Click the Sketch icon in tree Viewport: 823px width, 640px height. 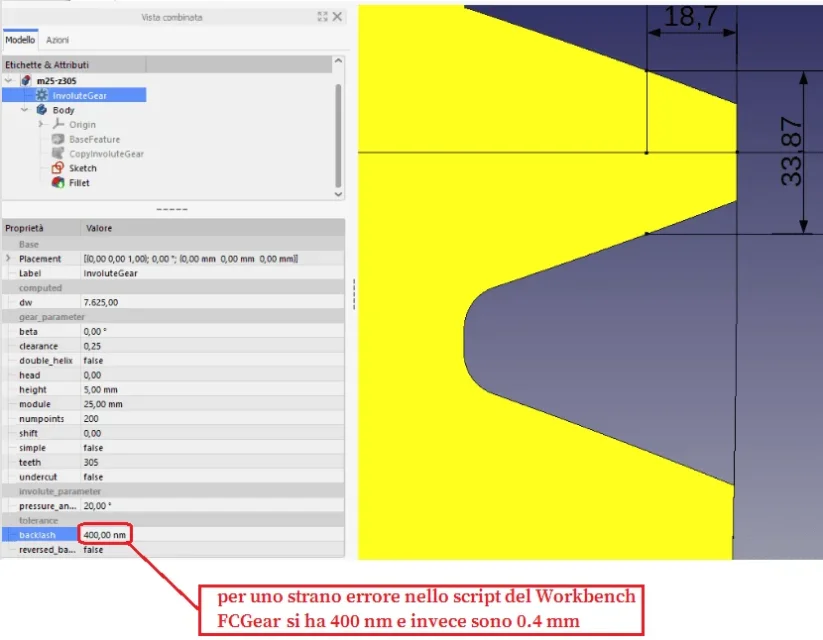(58, 168)
